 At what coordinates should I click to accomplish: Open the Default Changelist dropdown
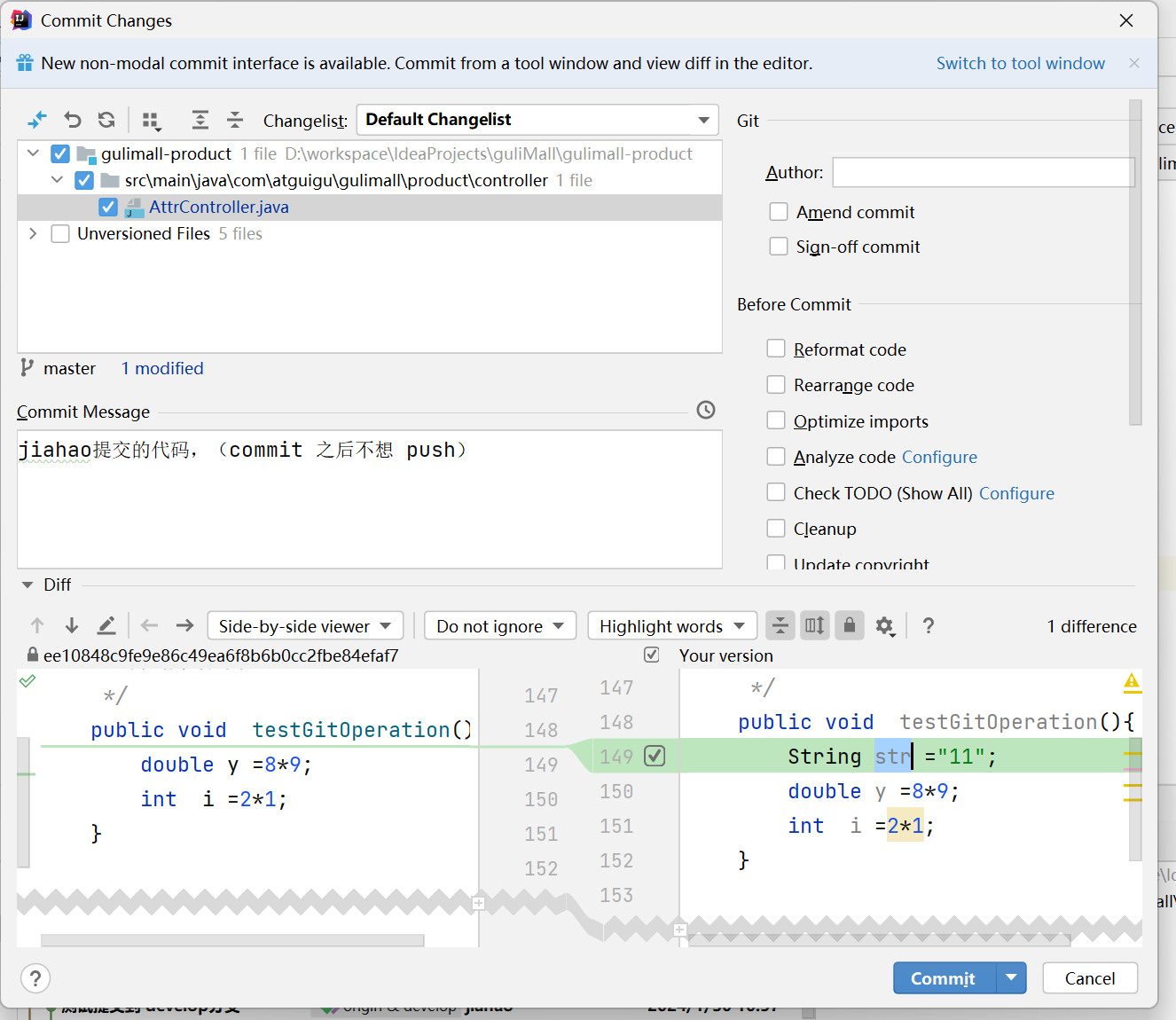pyautogui.click(x=537, y=119)
